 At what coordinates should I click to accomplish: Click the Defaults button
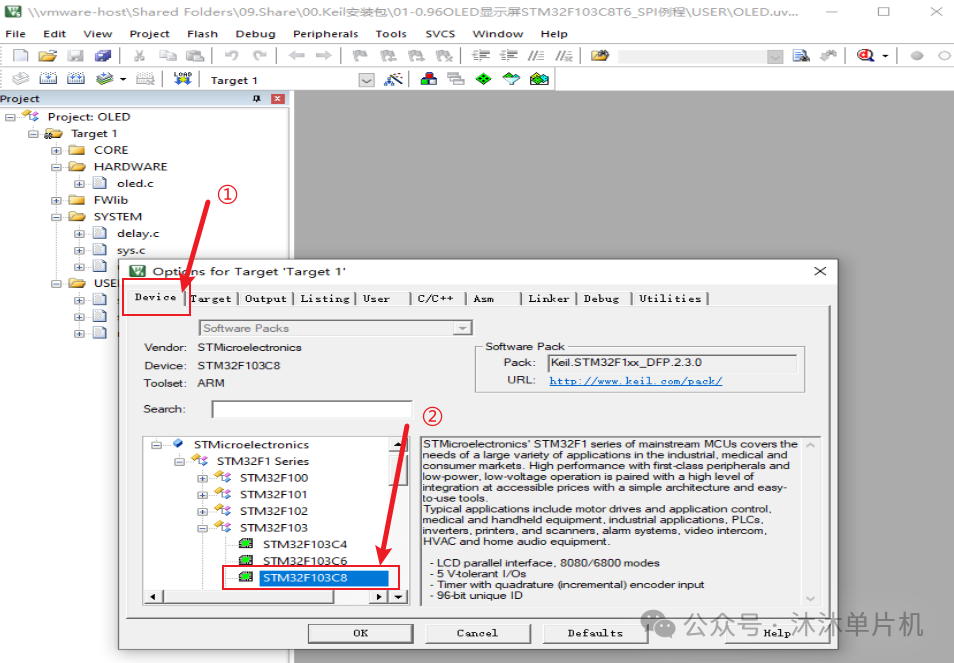595,633
